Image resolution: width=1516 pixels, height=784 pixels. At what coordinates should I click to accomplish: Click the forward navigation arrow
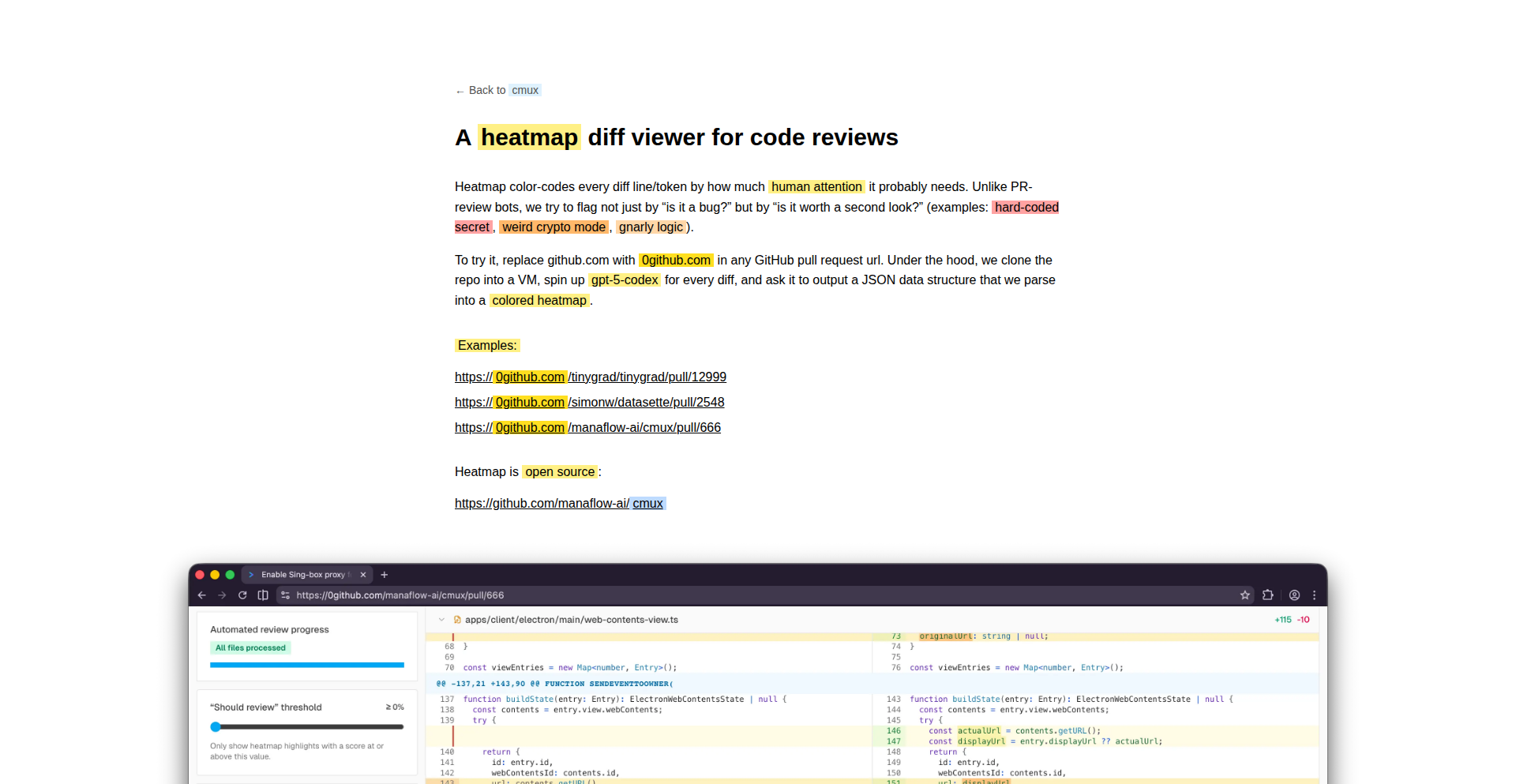click(222, 595)
